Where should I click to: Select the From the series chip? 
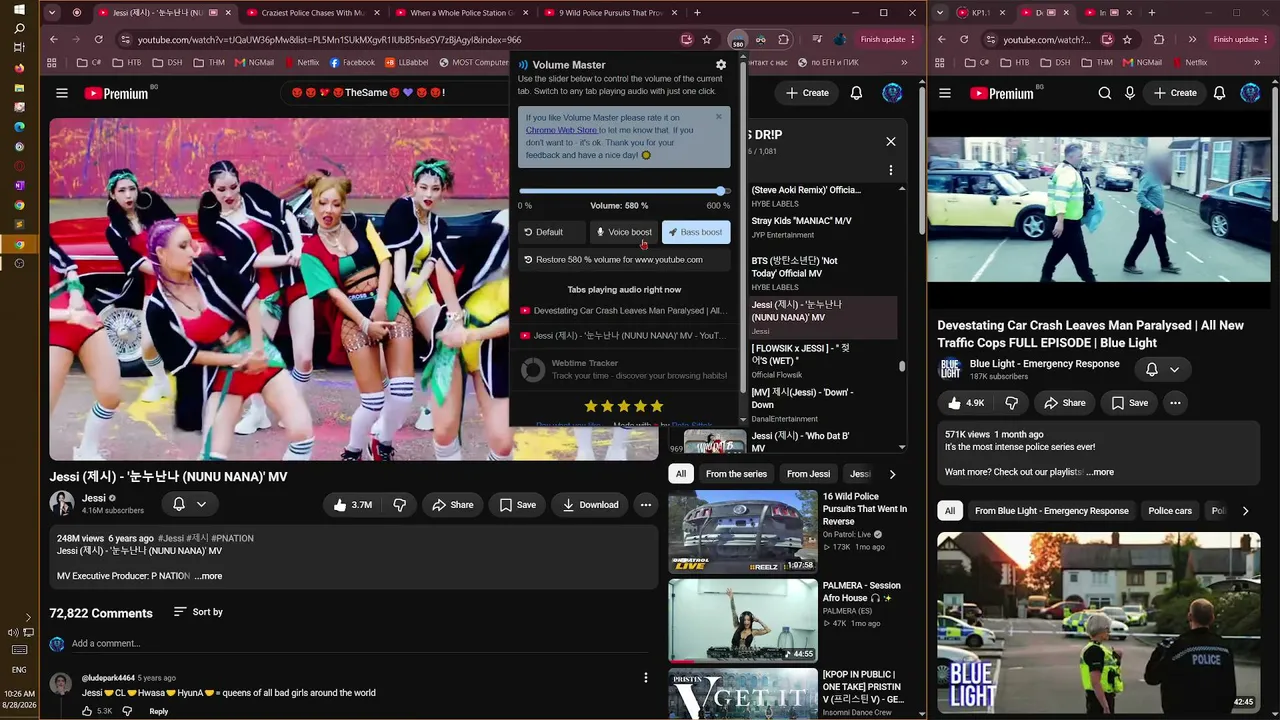coord(736,474)
